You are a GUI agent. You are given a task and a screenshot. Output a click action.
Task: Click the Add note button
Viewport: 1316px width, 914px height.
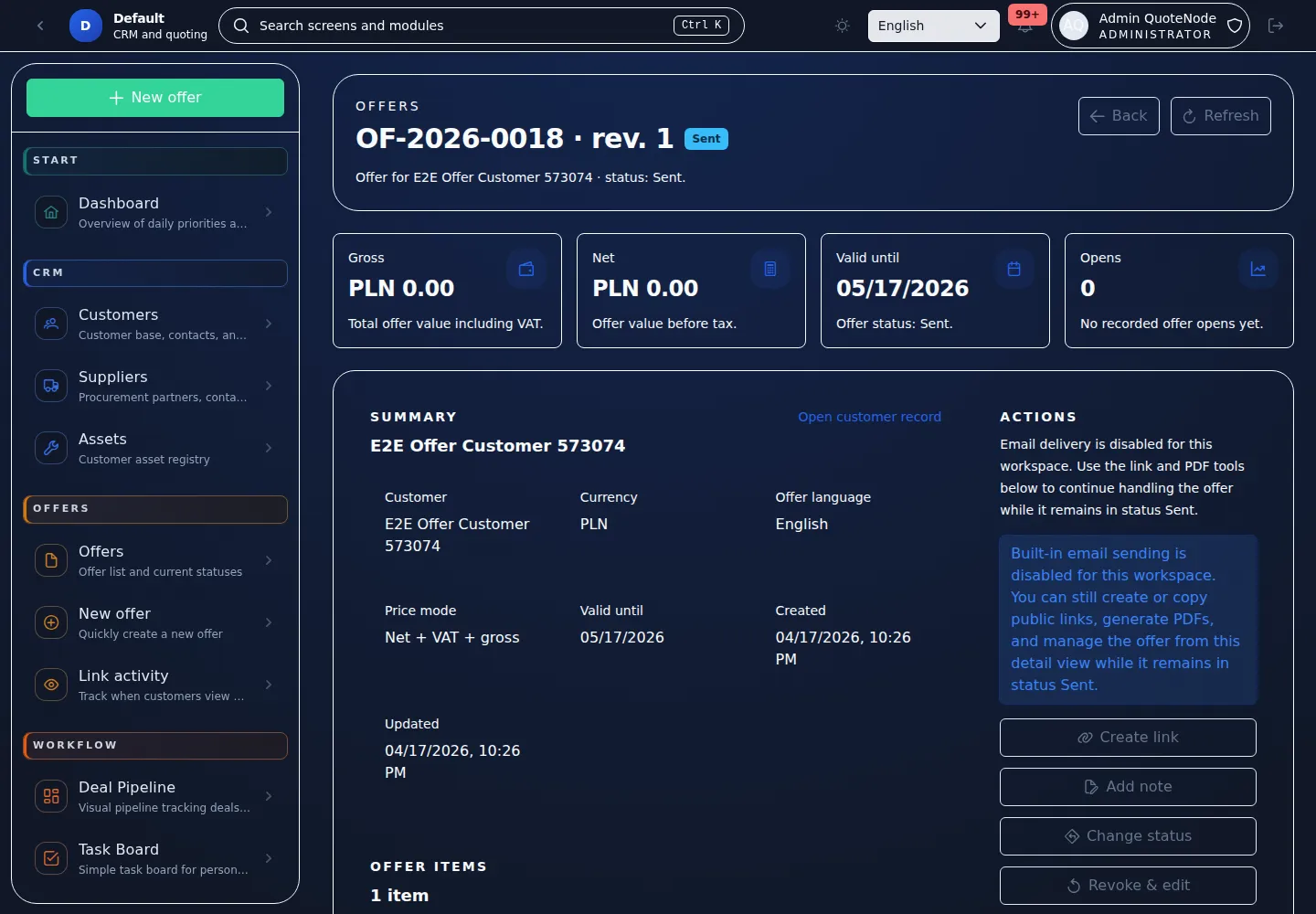tap(1128, 787)
